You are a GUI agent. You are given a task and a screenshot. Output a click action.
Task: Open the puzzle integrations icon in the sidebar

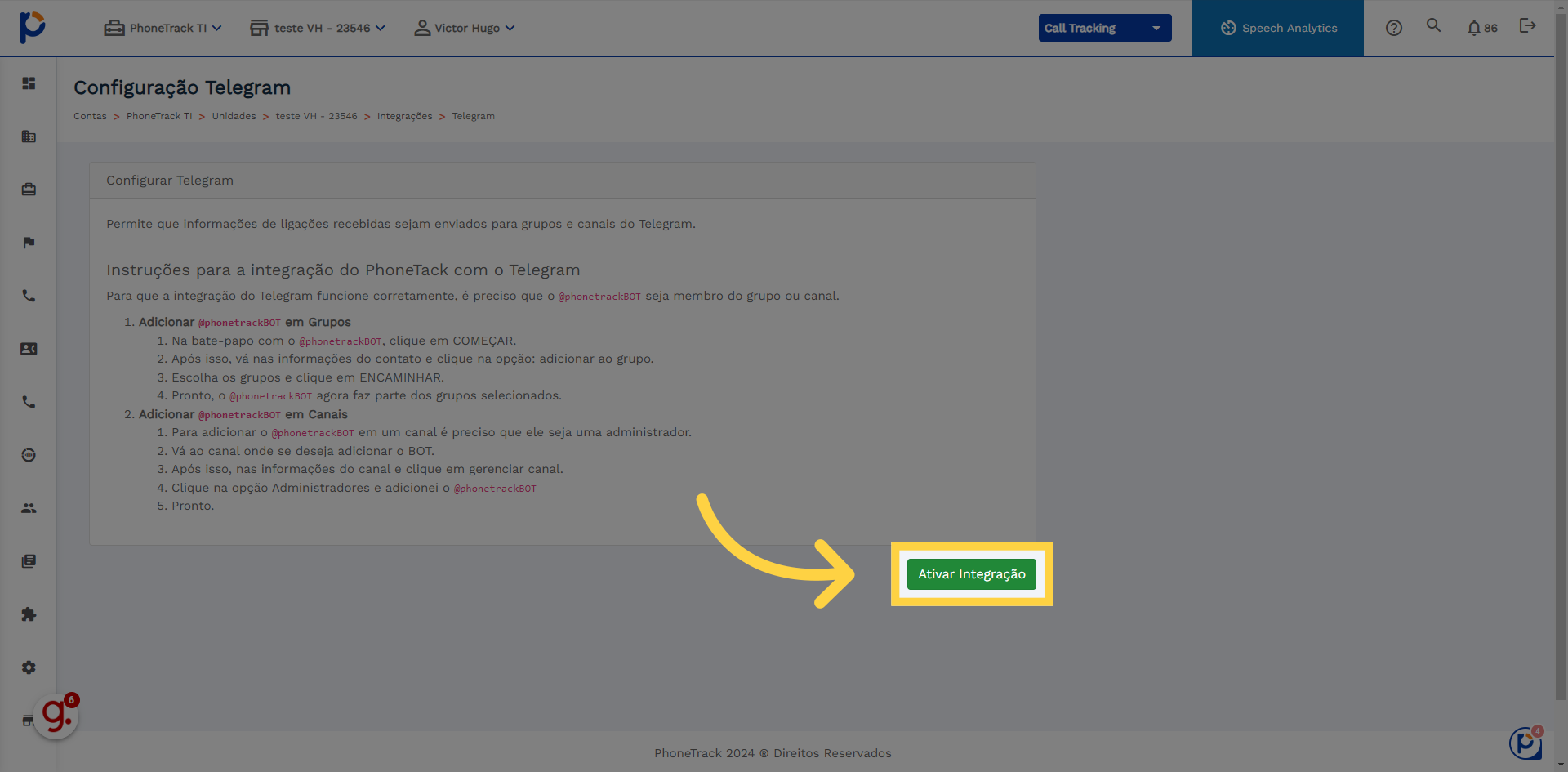pyautogui.click(x=29, y=614)
